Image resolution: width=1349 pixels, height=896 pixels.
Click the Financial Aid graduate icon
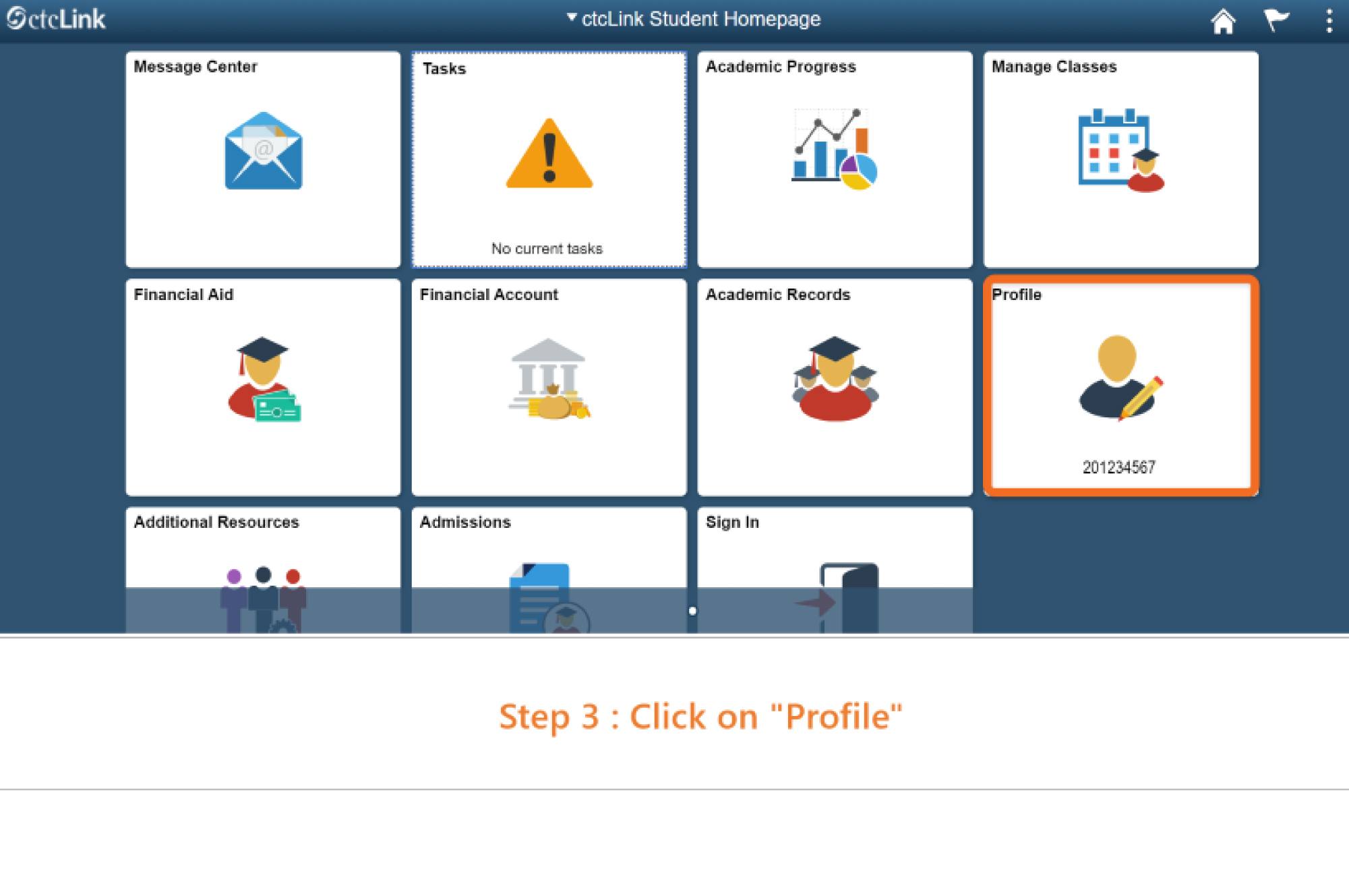[264, 379]
